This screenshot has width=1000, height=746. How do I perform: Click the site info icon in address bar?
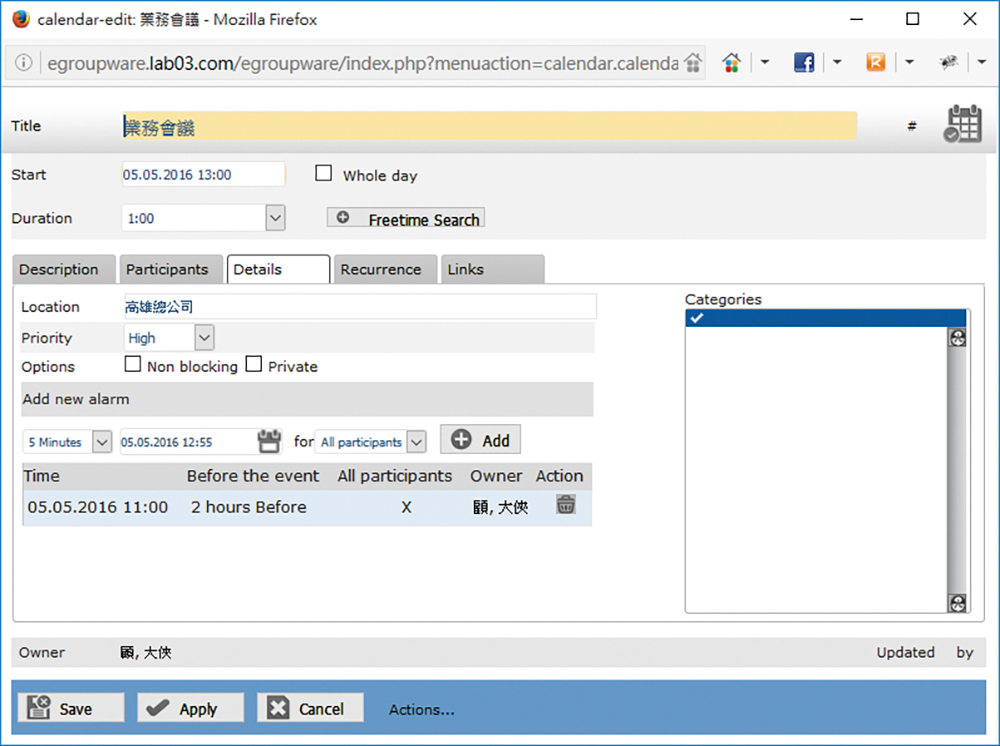click(24, 62)
